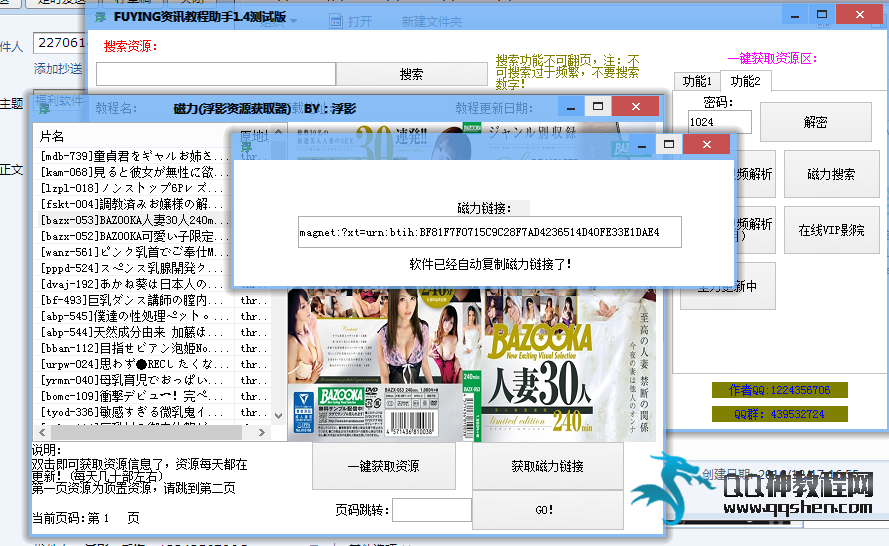The image size is (889, 546).
Task: Click horizontal scrollbar right arrow in list
Action: pos(261,432)
